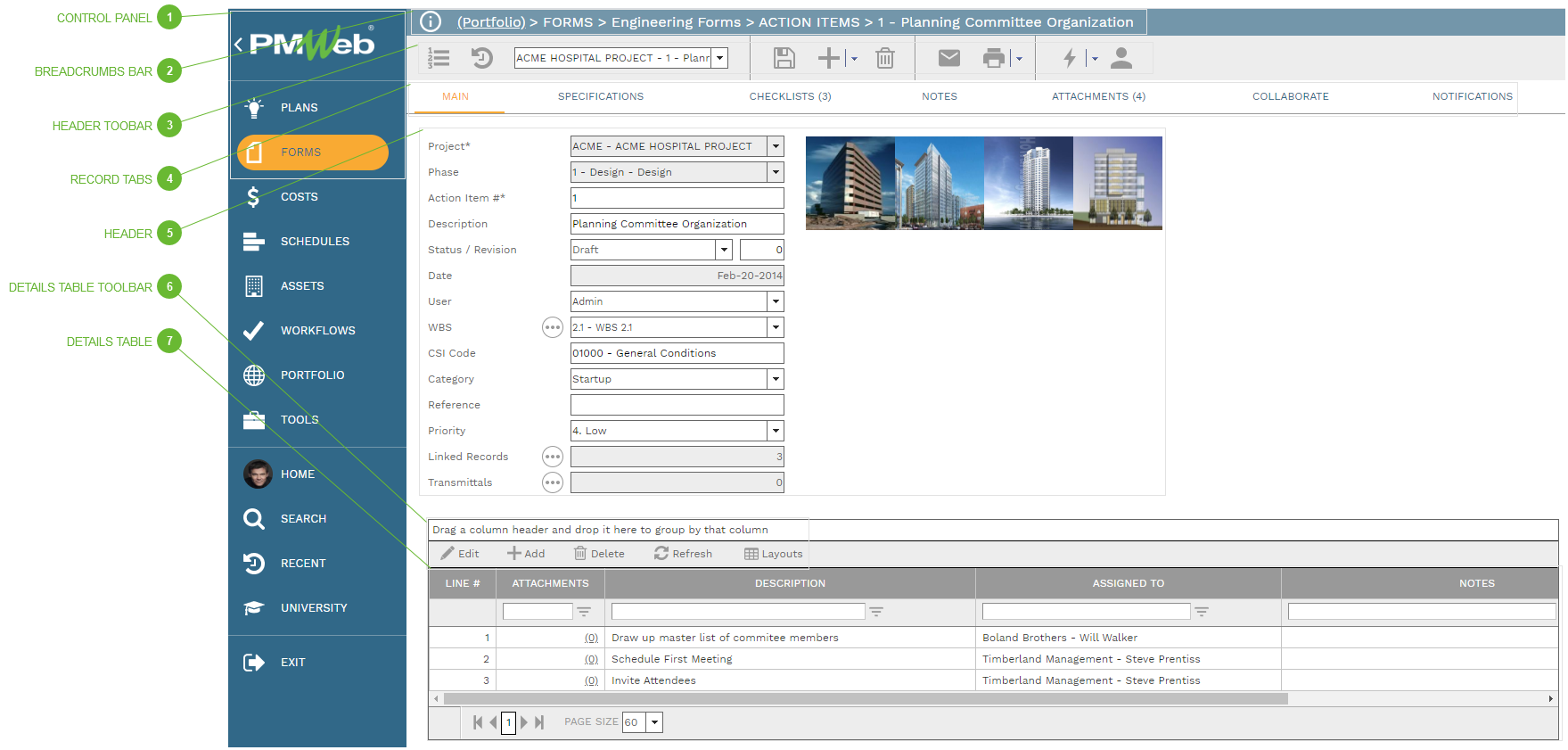
Task: Expand the Status dropdown showing Draft
Action: (x=724, y=250)
